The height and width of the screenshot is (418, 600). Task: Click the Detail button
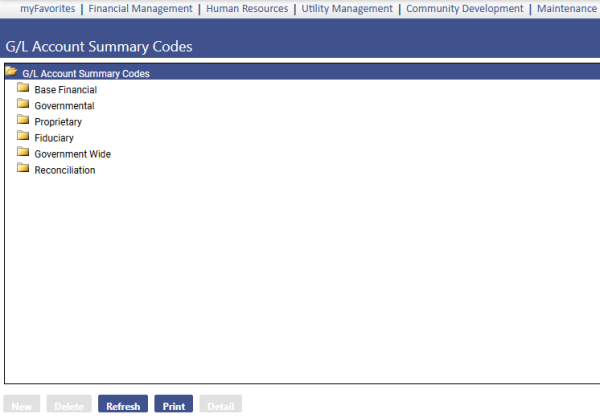click(x=221, y=405)
